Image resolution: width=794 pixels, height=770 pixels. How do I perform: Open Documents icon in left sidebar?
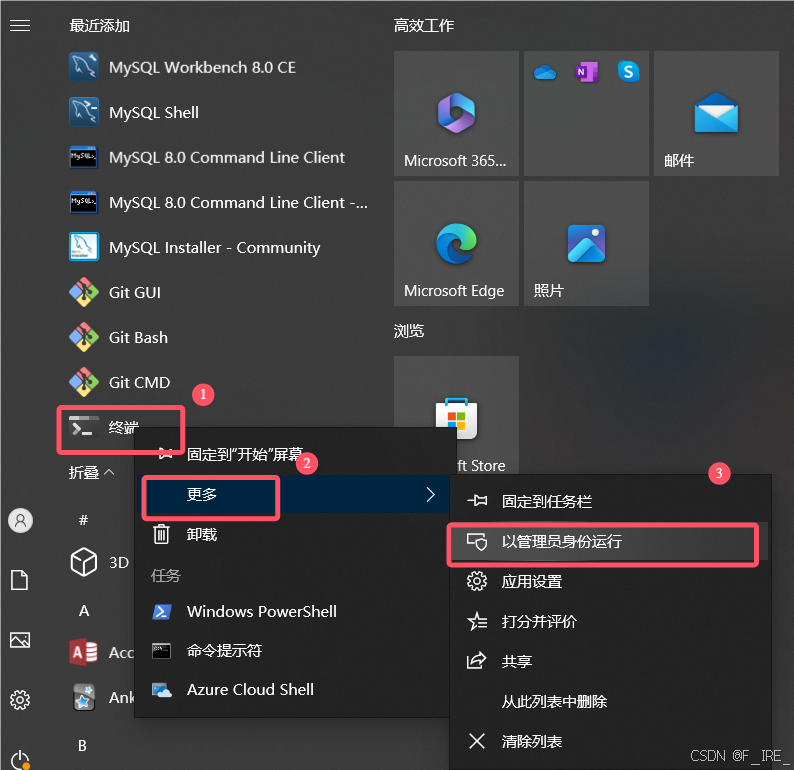(x=20, y=580)
